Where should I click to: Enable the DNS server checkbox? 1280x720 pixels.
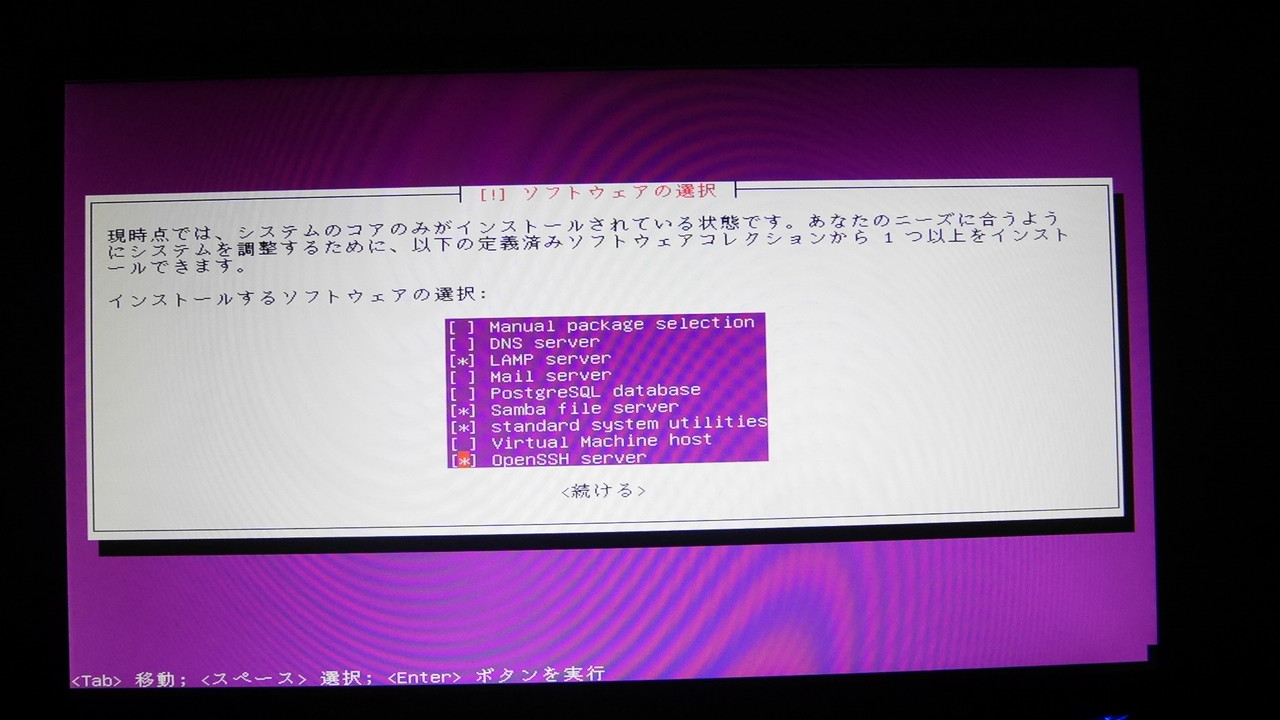pyautogui.click(x=462, y=343)
